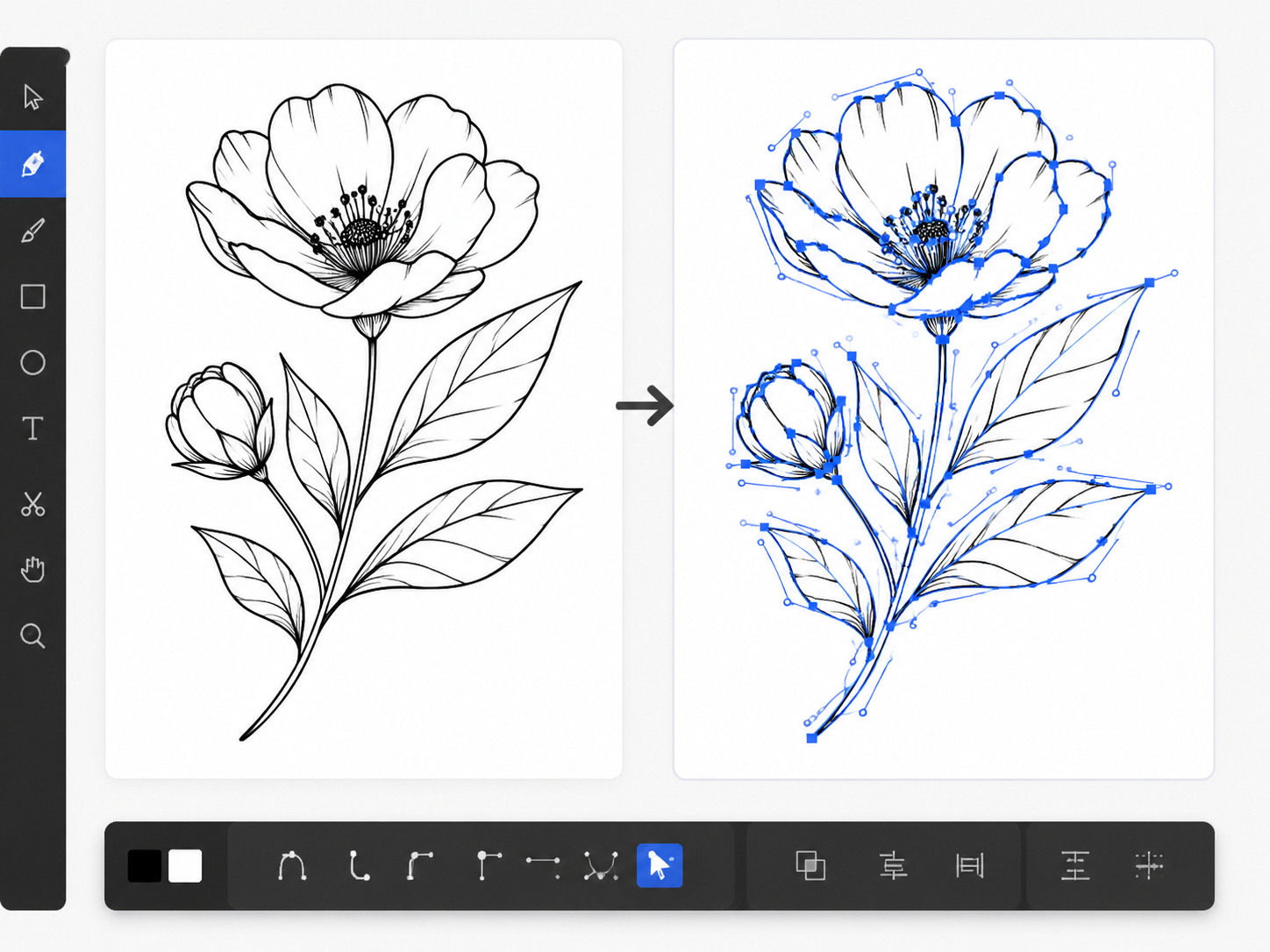Select the Hand pan tool

pos(32,569)
